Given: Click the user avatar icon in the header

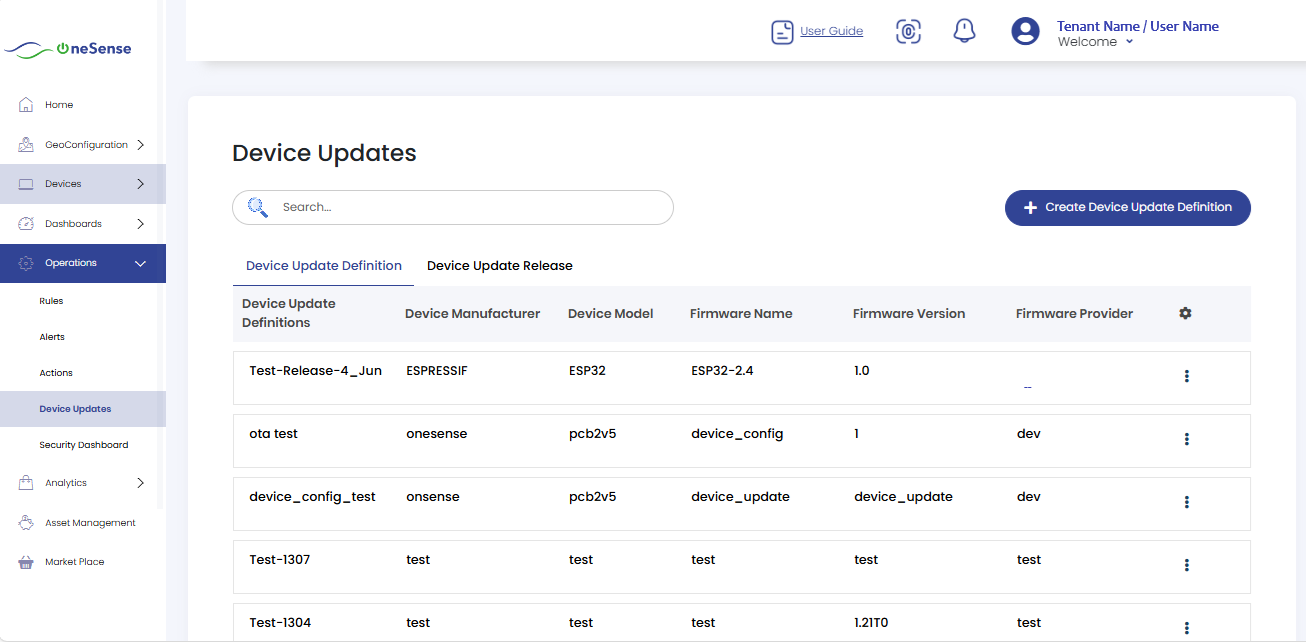Looking at the screenshot, I should pyautogui.click(x=1025, y=31).
